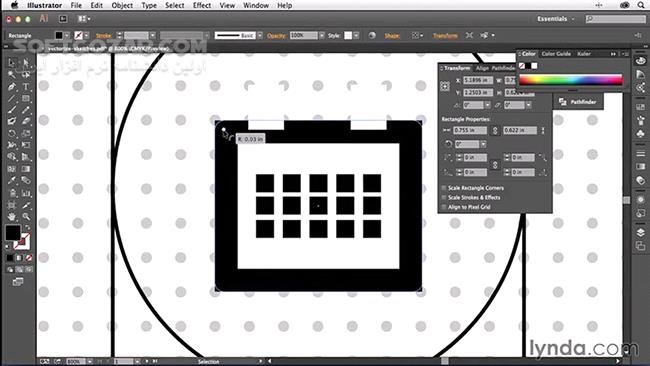Select the Lasso tool
The height and width of the screenshot is (366, 650).
26,75
